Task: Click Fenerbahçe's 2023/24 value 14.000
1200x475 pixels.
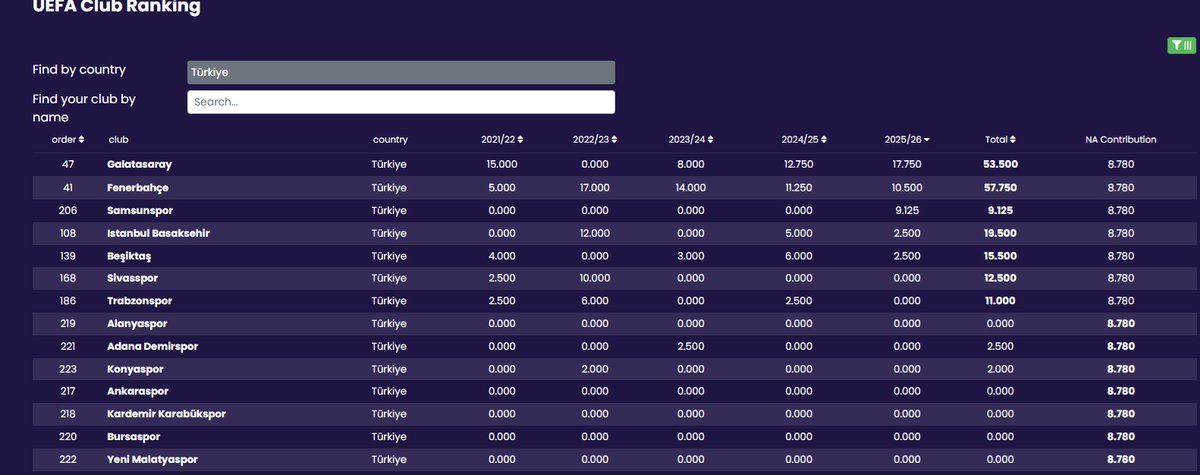Action: click(690, 188)
